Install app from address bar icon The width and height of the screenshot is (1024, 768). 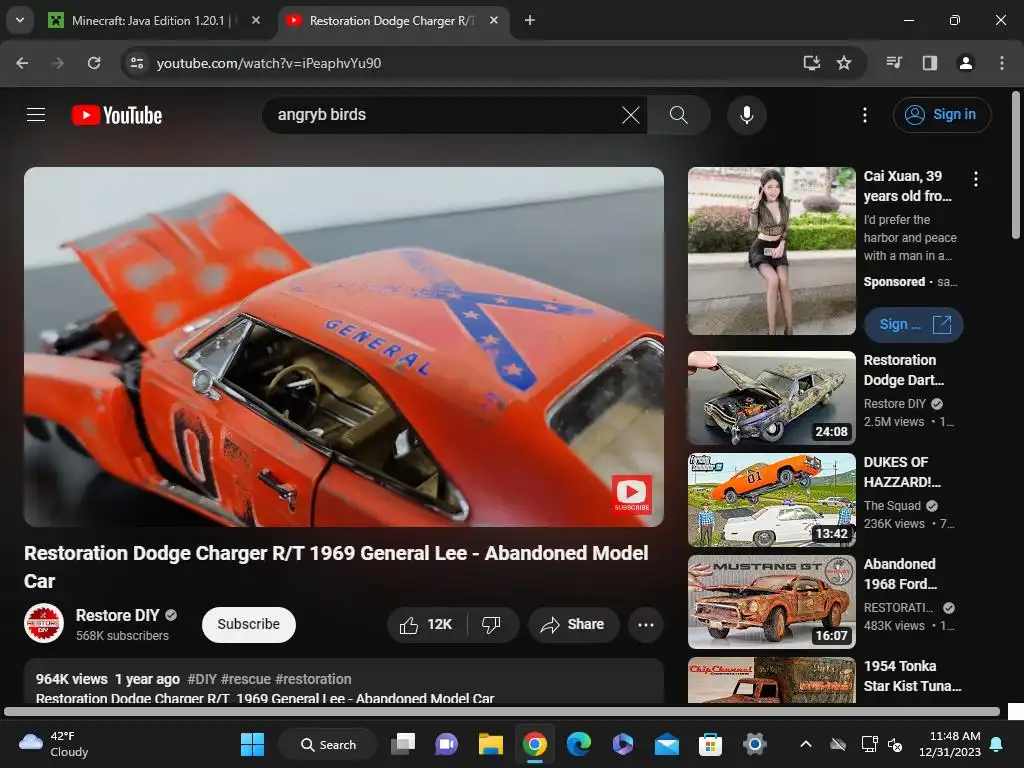click(812, 63)
